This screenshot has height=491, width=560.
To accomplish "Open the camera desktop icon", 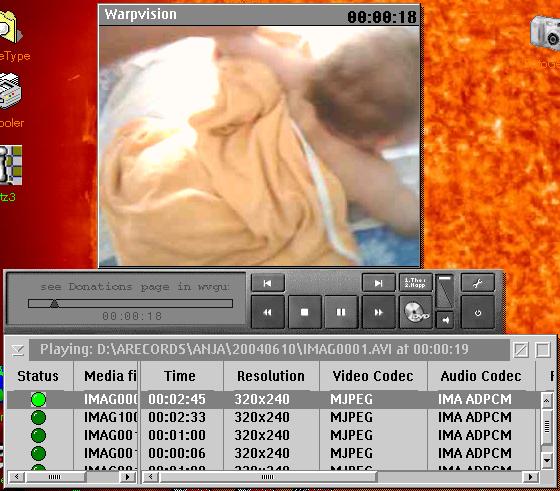I will (x=545, y=34).
